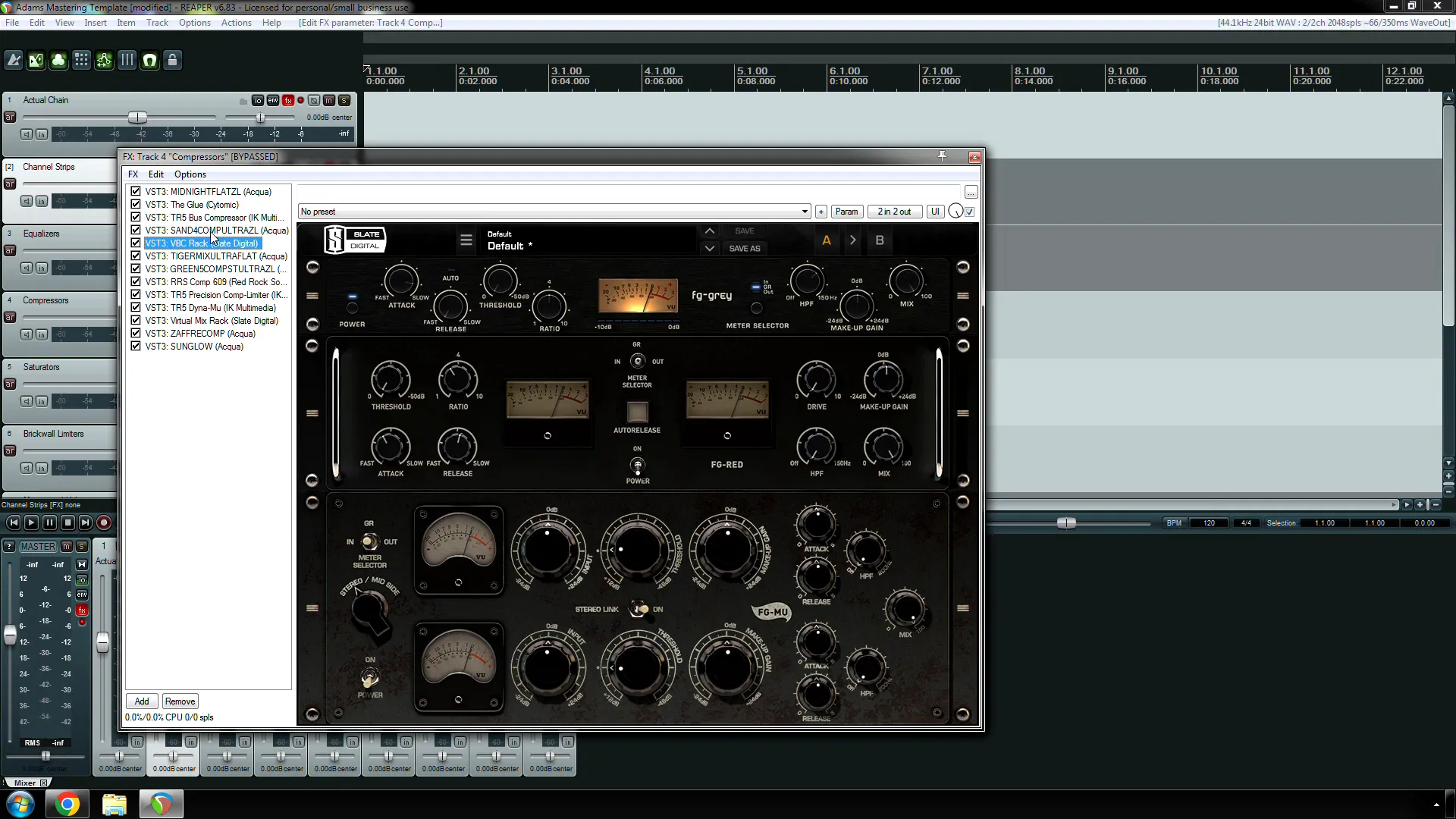Select ZAFFRECOMP (Acqua) in FX list
1456x819 pixels.
[200, 334]
